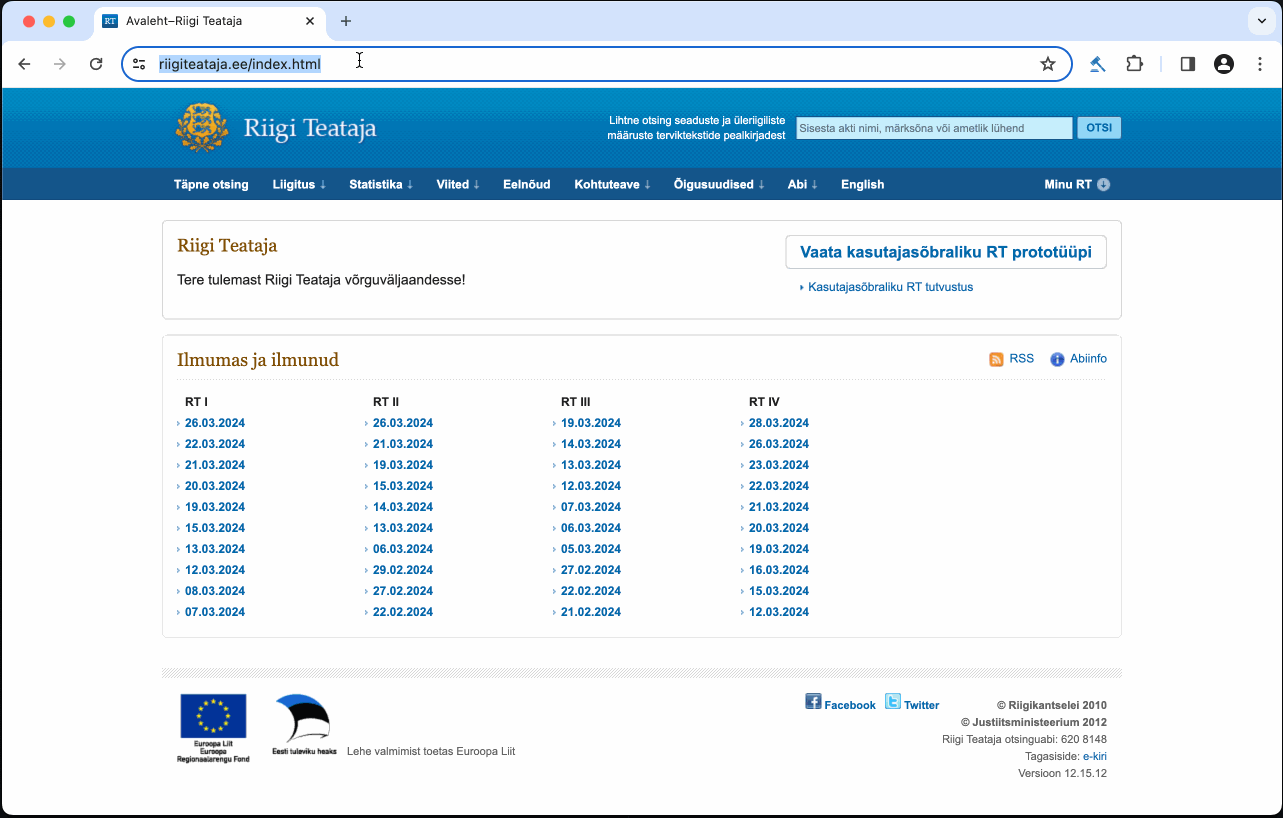Open Kasutajasõbraliku RT tutvustus link
This screenshot has height=818, width=1283.
coord(890,287)
